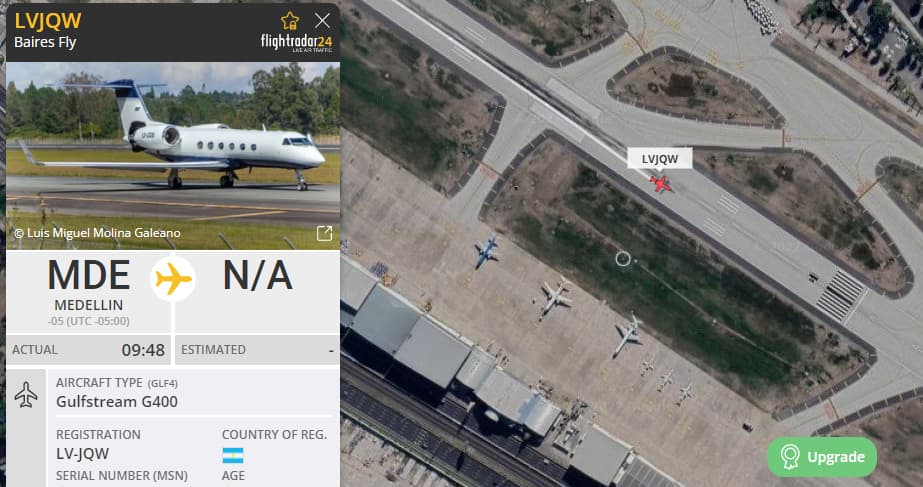Select the LV-JQW registration text
Viewport: 923px width, 487px height.
(x=82, y=454)
